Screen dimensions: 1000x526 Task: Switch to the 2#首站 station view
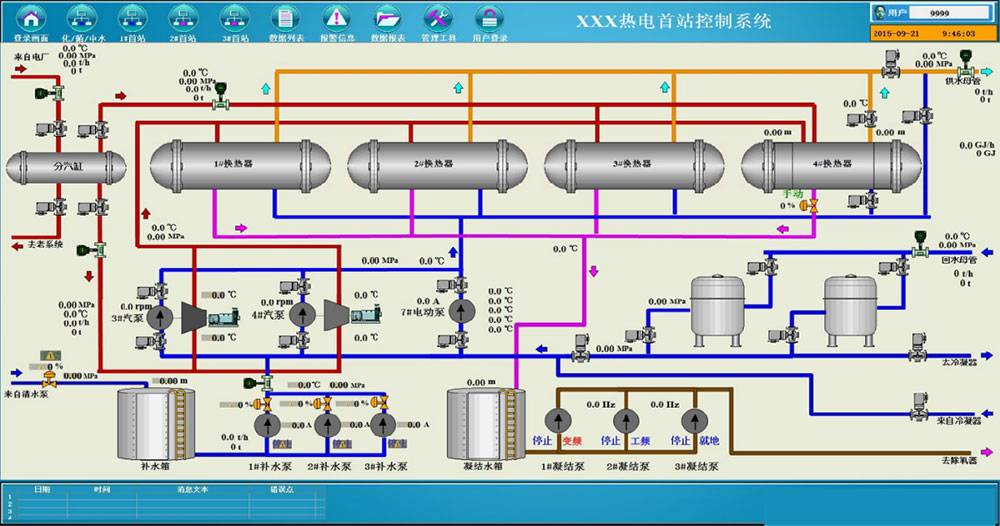[183, 18]
